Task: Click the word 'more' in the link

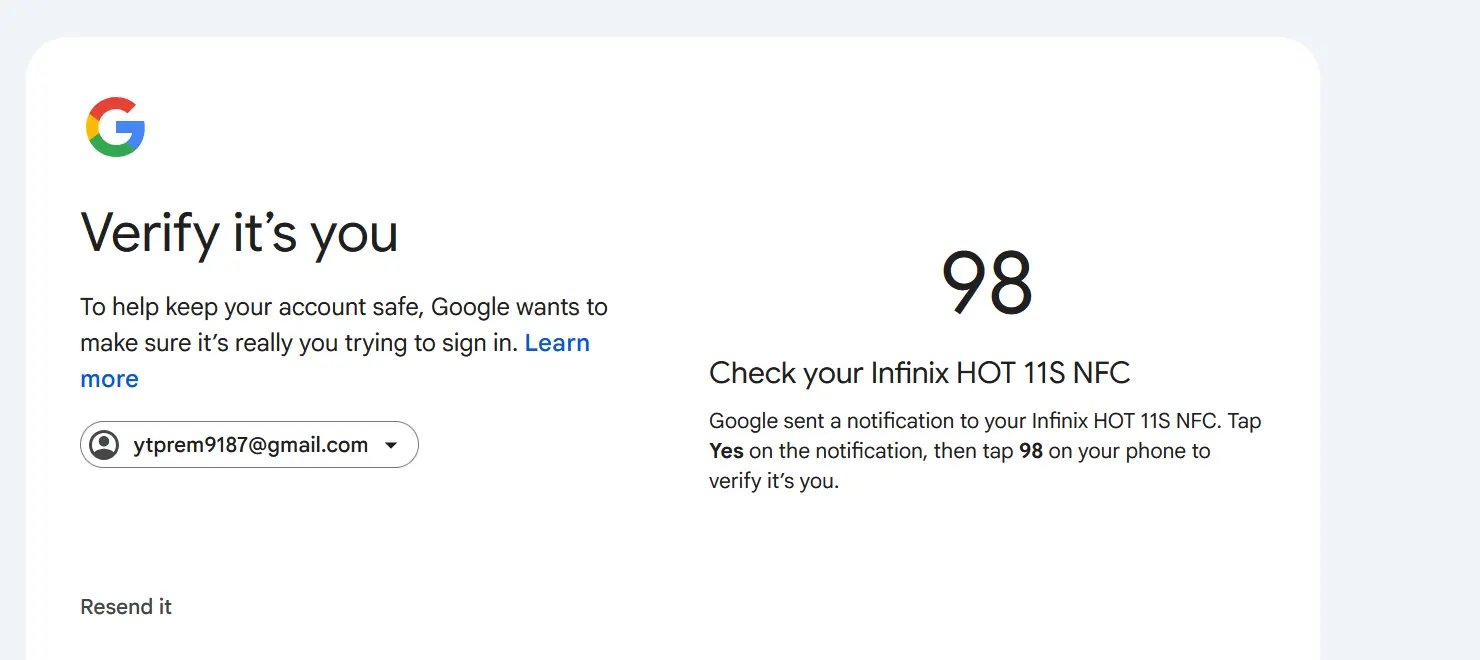Action: coord(109,379)
